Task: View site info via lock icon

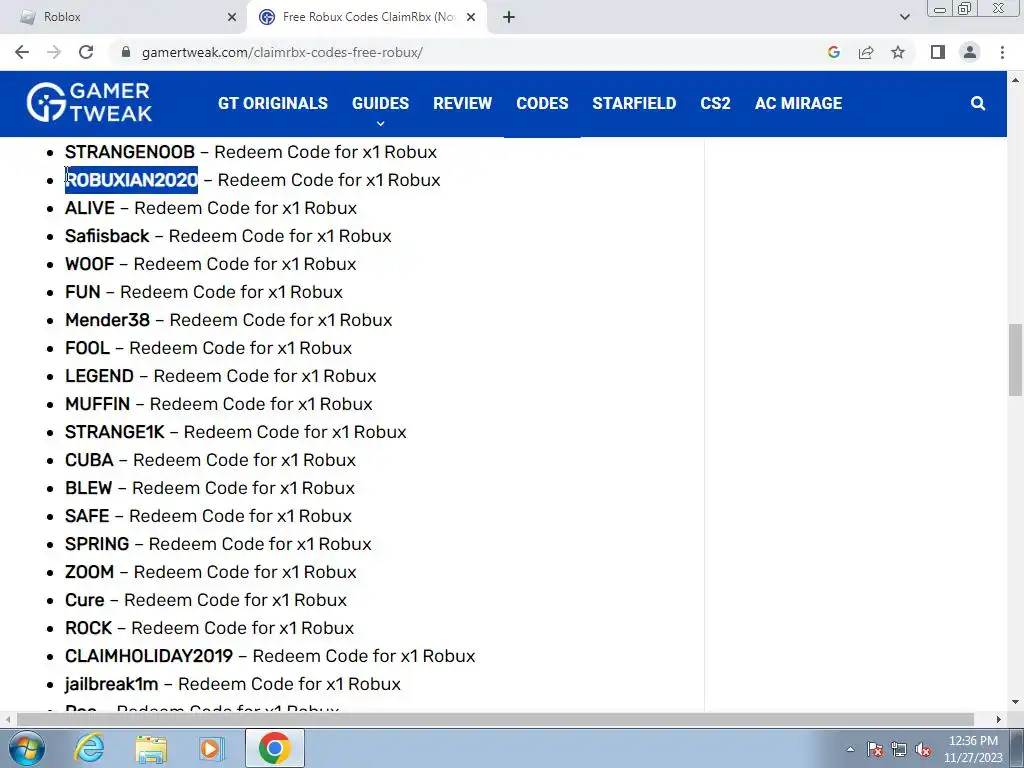Action: pos(126,52)
